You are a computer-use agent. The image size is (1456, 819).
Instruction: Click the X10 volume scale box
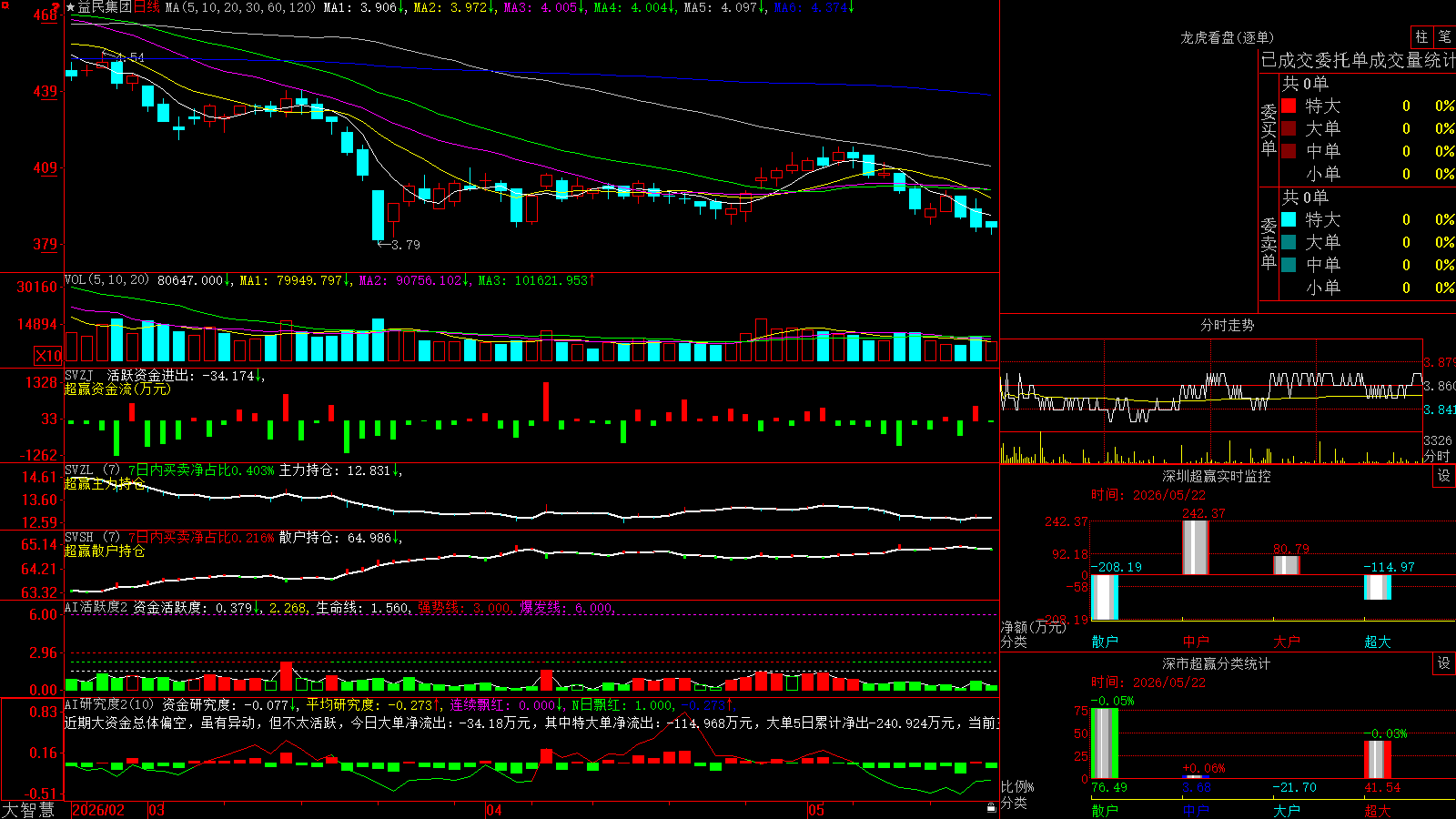(48, 356)
